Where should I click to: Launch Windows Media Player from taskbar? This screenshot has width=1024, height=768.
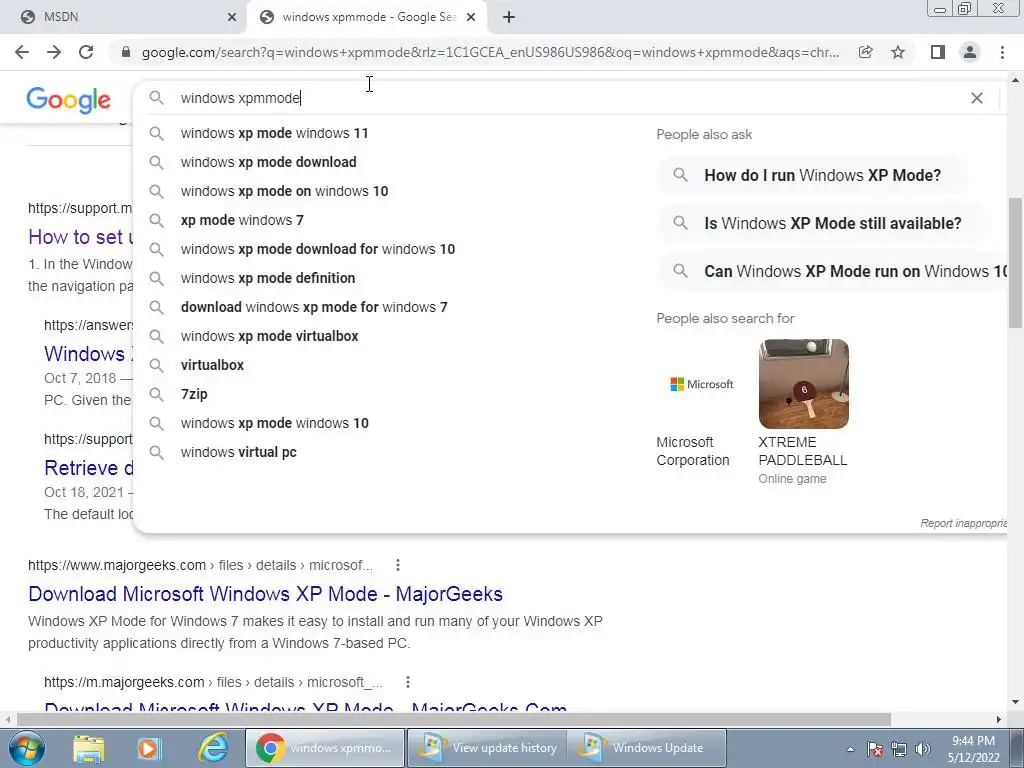point(149,748)
